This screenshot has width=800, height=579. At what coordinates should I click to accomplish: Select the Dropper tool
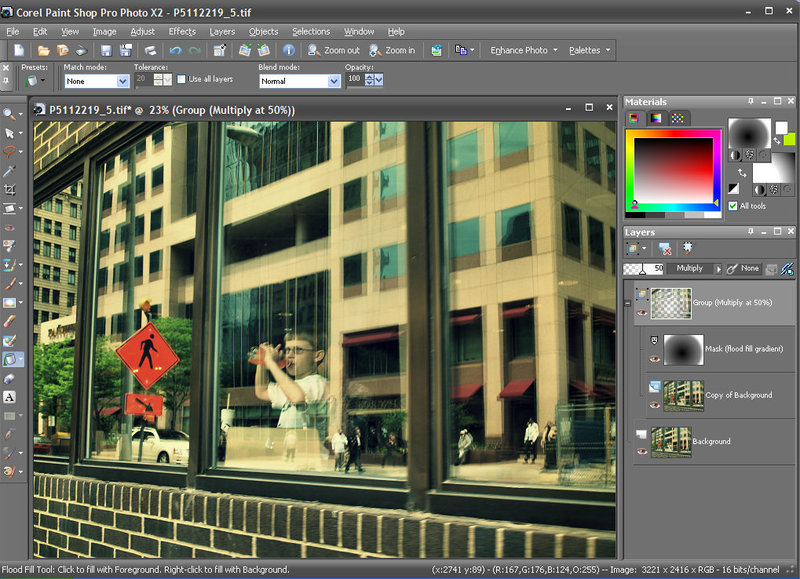9,171
